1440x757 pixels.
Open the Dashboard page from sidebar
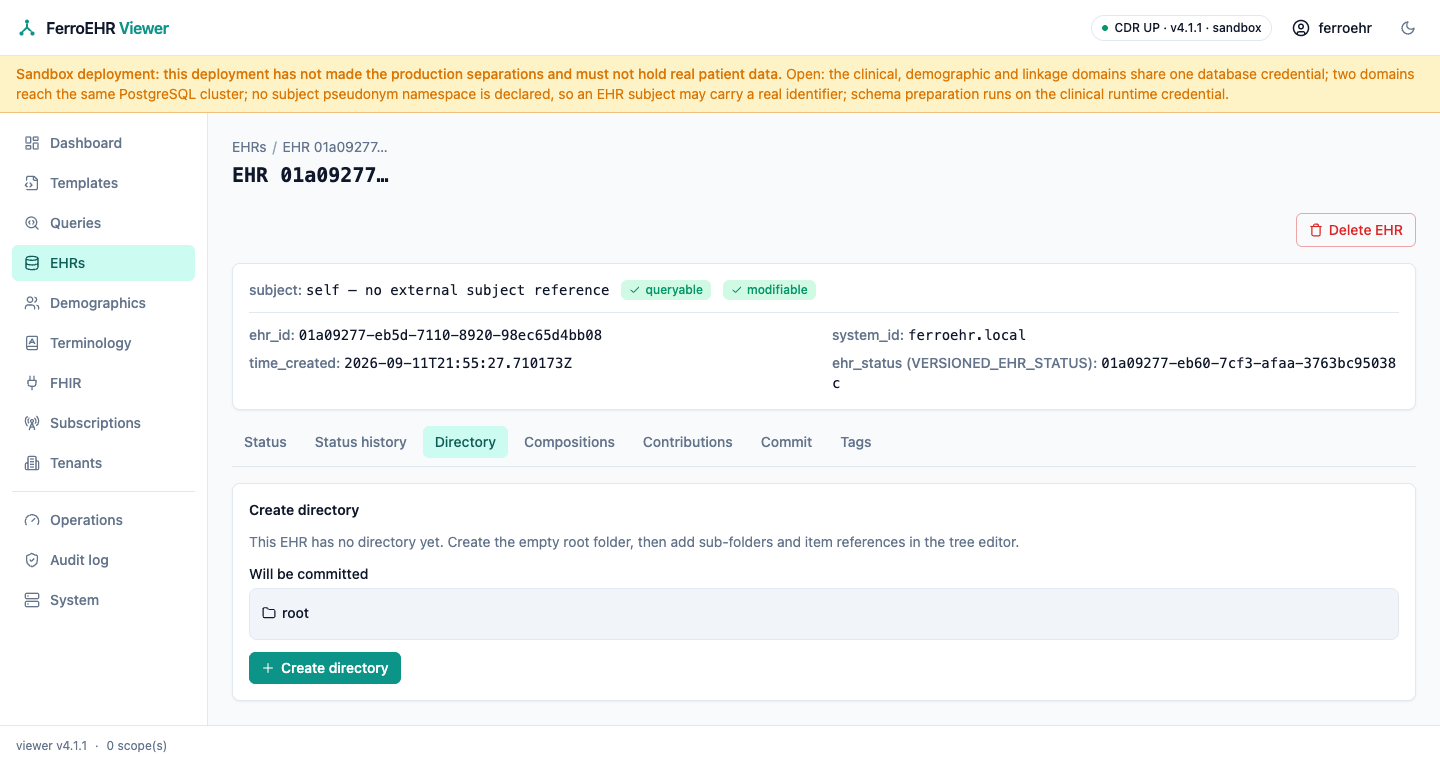coord(103,143)
